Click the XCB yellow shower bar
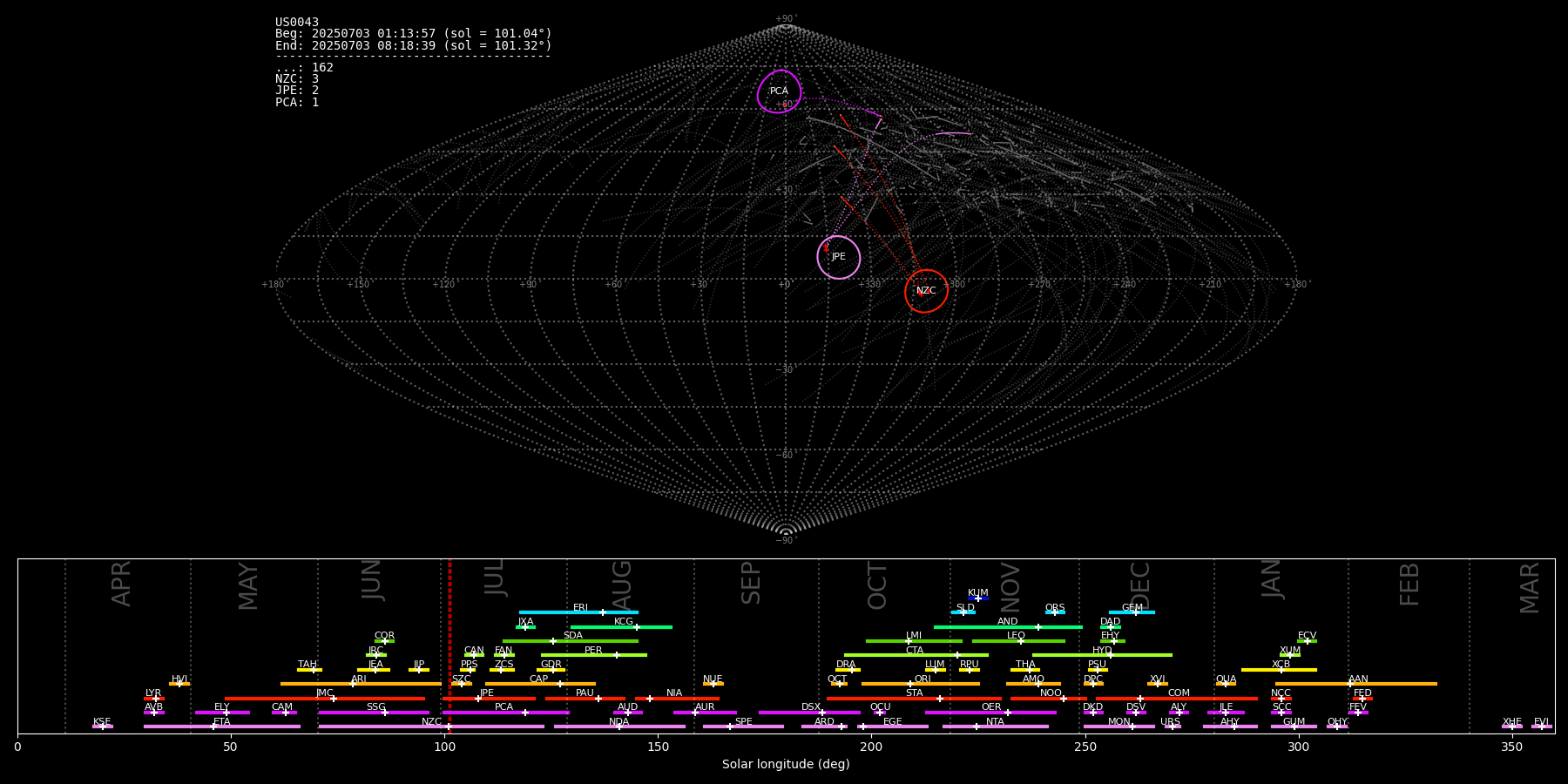The image size is (1568, 784). (x=1279, y=670)
